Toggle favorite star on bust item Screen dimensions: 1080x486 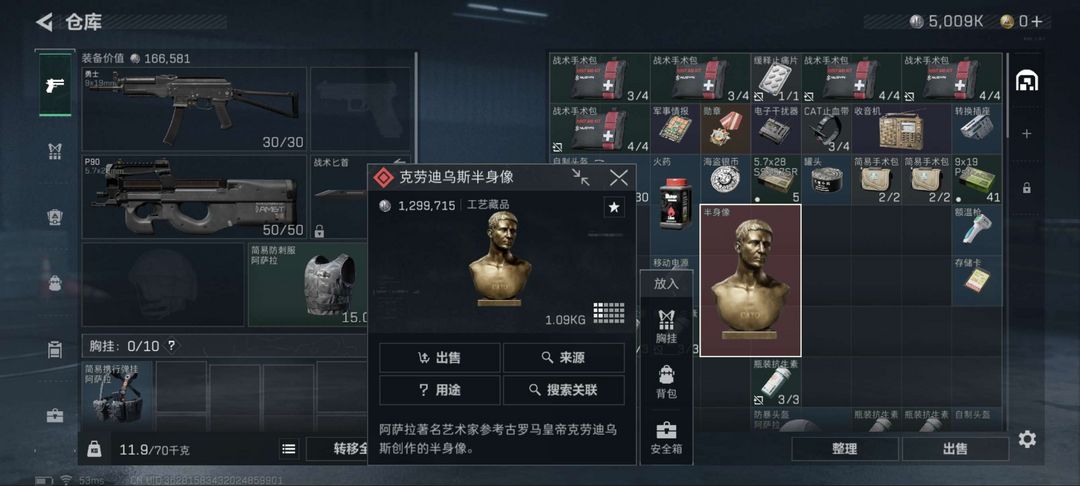coord(614,207)
